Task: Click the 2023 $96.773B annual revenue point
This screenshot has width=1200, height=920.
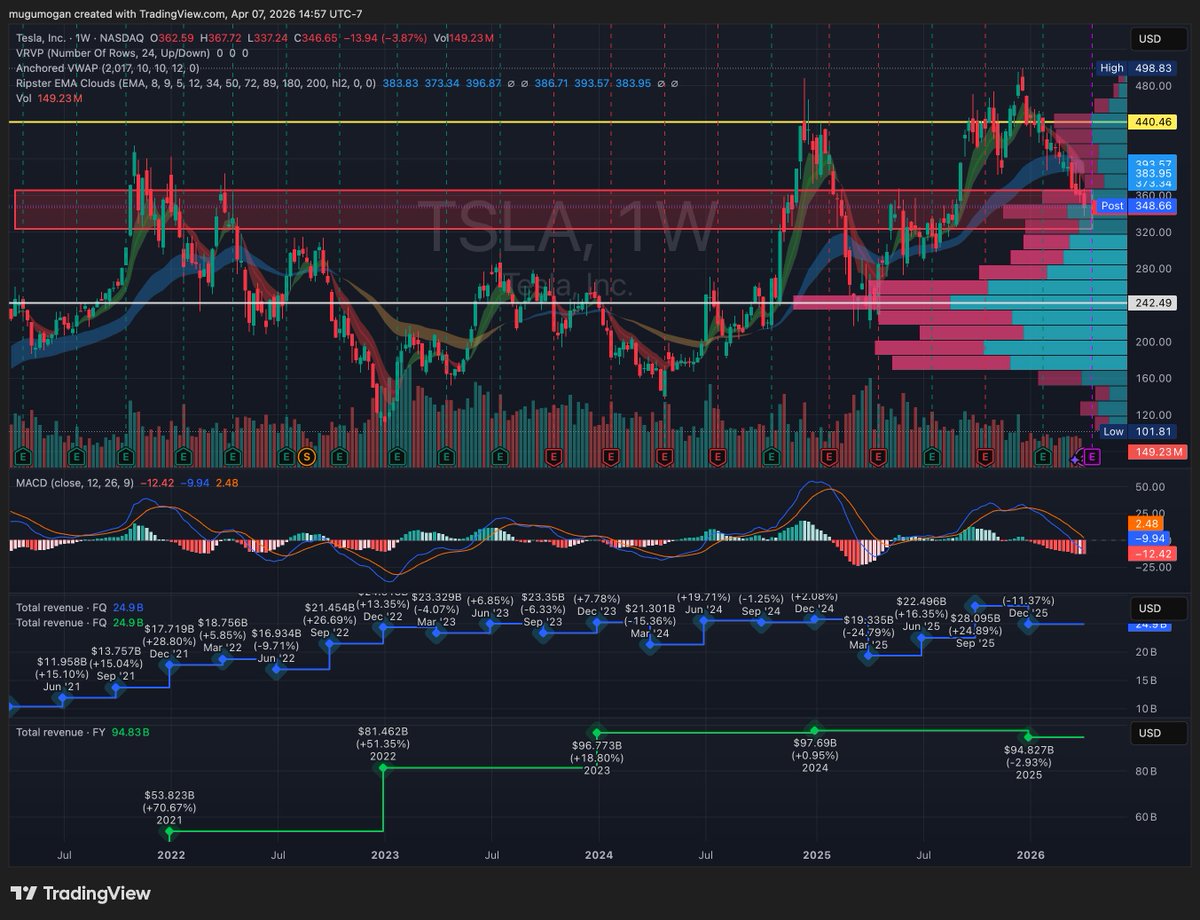Action: [x=598, y=733]
